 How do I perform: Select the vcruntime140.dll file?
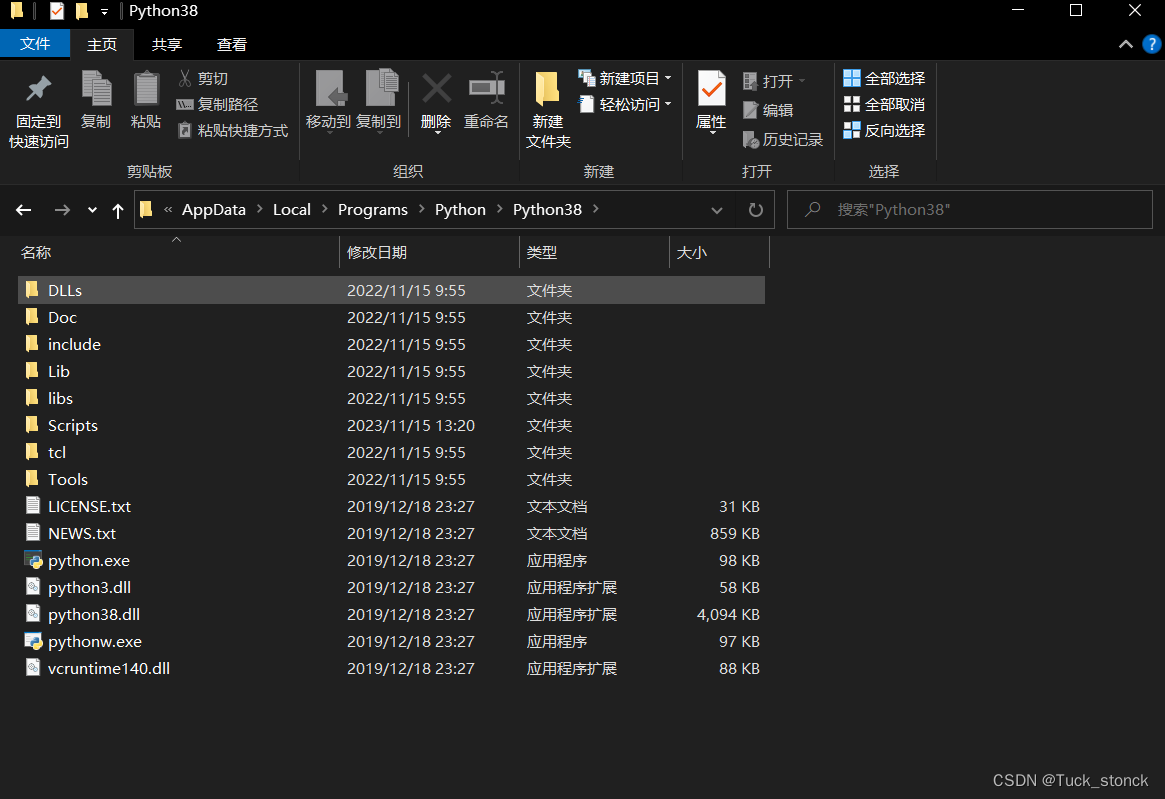pos(391,669)
